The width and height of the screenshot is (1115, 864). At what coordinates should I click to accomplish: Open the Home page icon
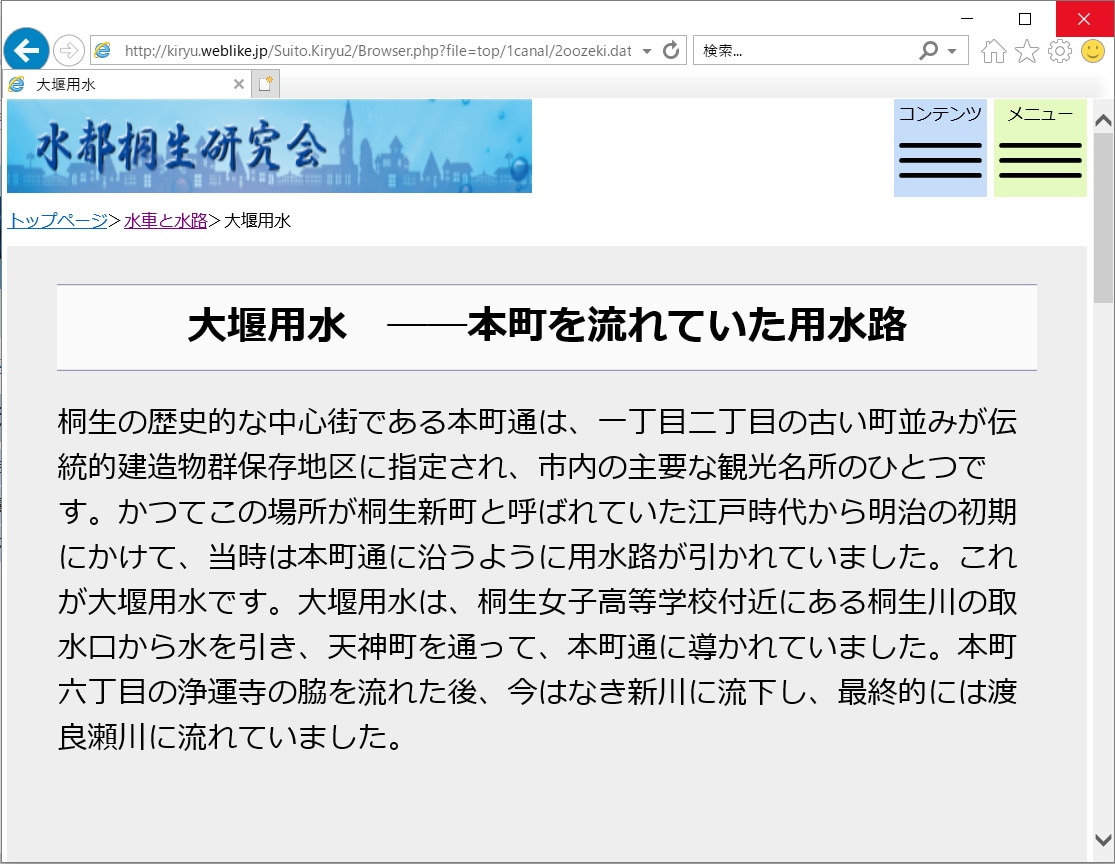pos(993,51)
